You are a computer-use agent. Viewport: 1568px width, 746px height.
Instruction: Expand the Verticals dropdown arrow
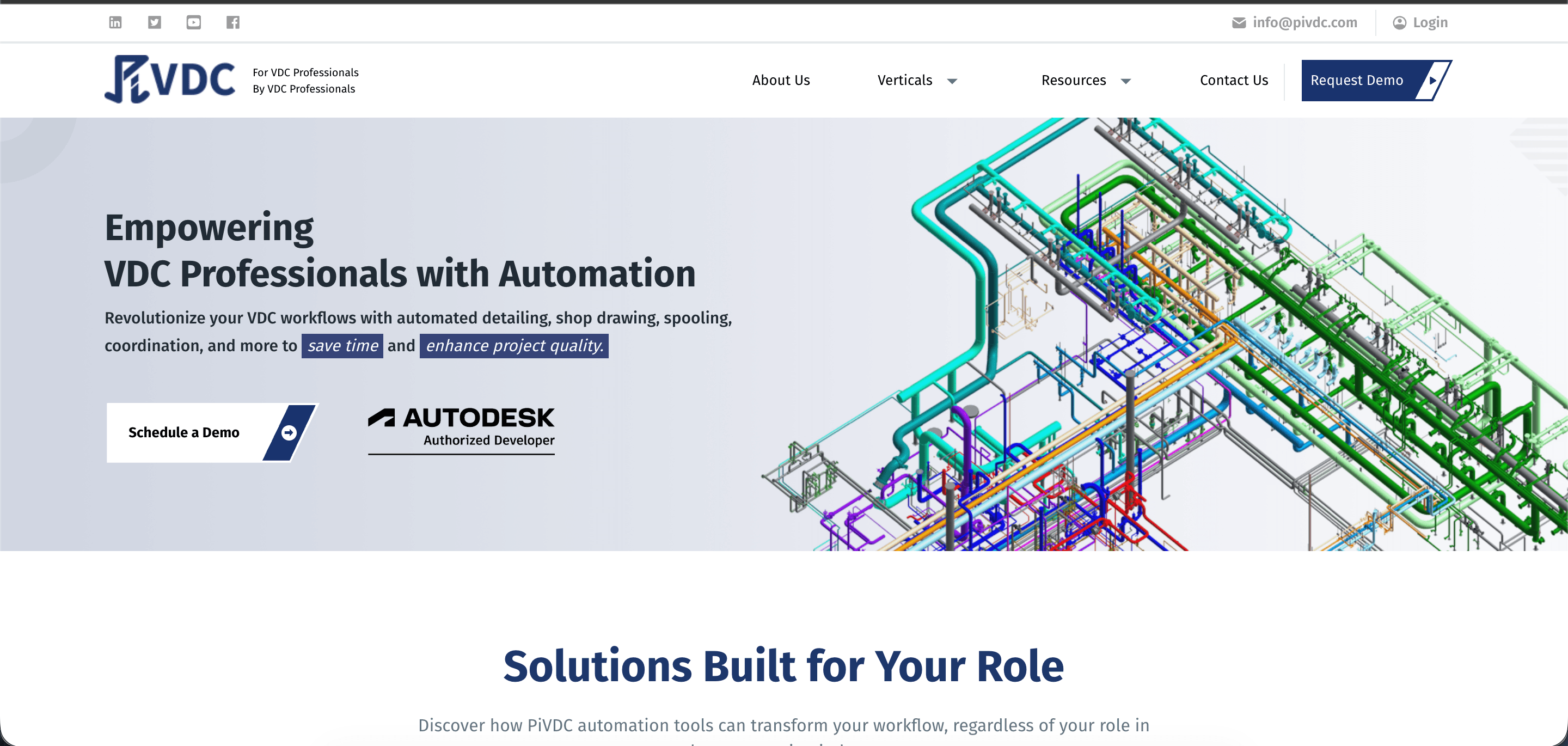952,81
